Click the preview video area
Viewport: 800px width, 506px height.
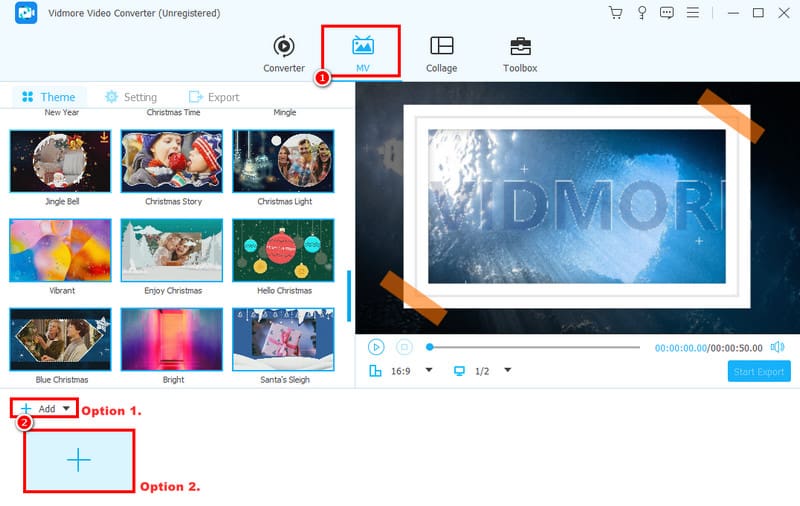click(x=577, y=207)
